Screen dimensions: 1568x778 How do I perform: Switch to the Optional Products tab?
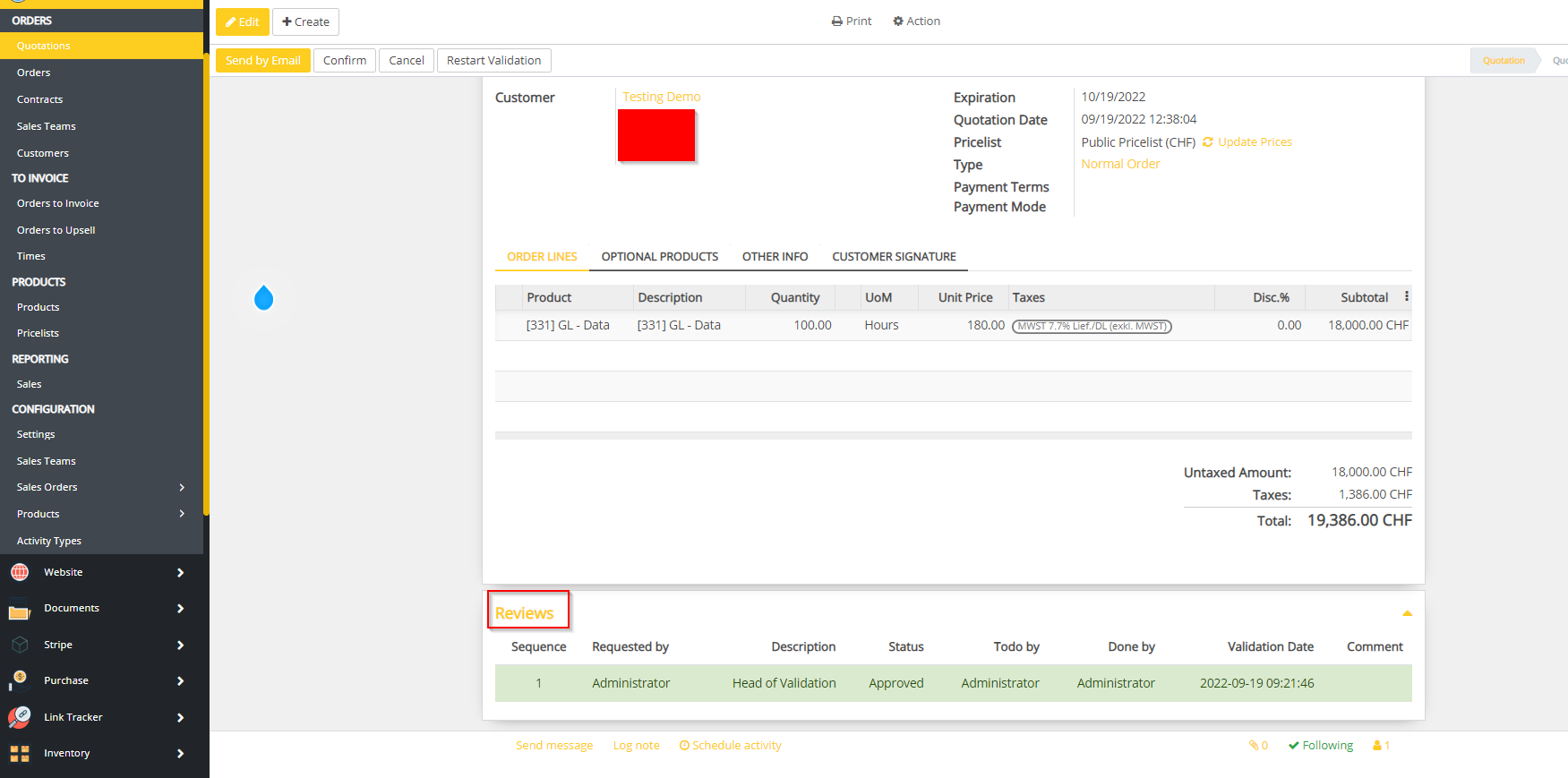pos(659,257)
